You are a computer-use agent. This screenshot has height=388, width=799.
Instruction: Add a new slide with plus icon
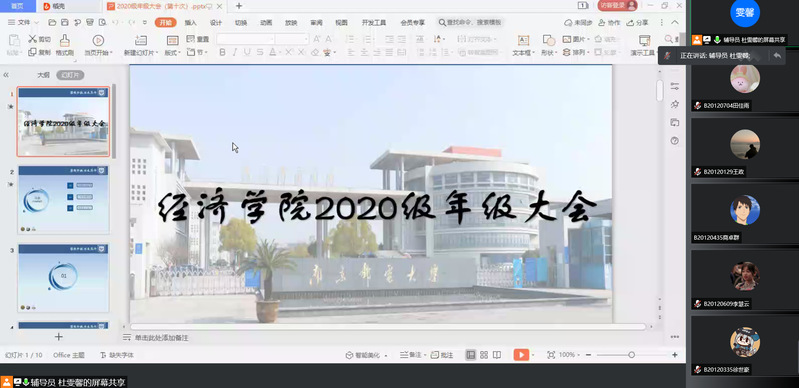click(x=59, y=337)
